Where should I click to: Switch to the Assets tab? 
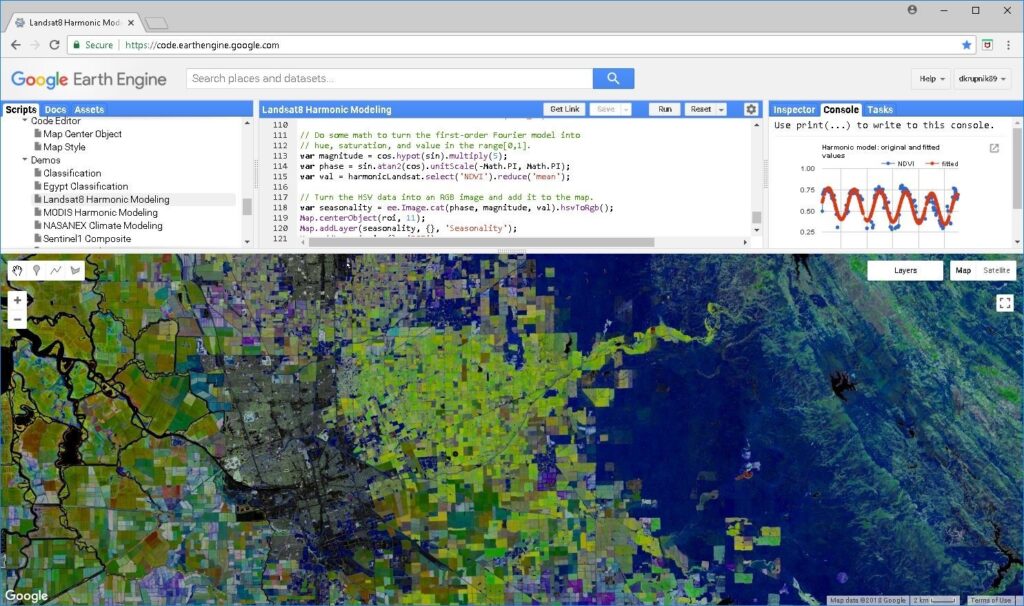point(89,110)
